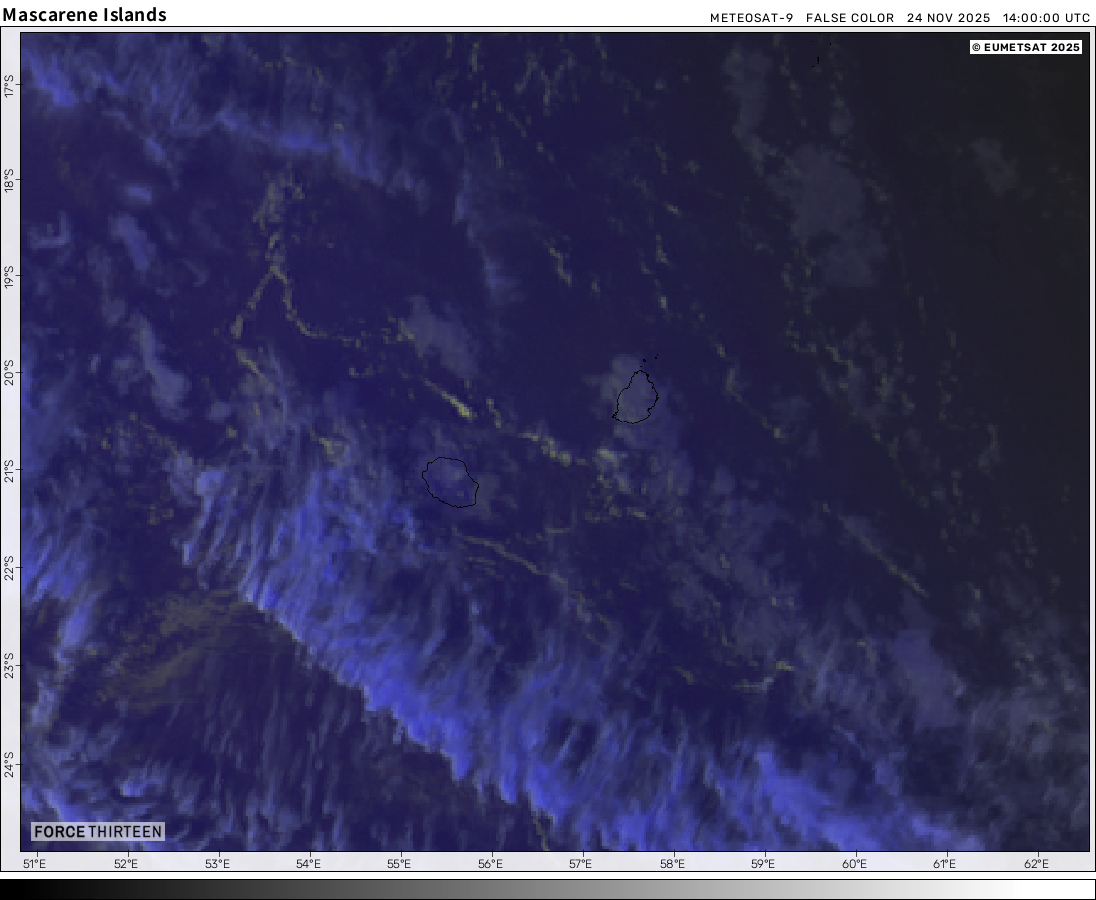
Task: Click the small islets north of Mauritius
Action: (x=651, y=358)
